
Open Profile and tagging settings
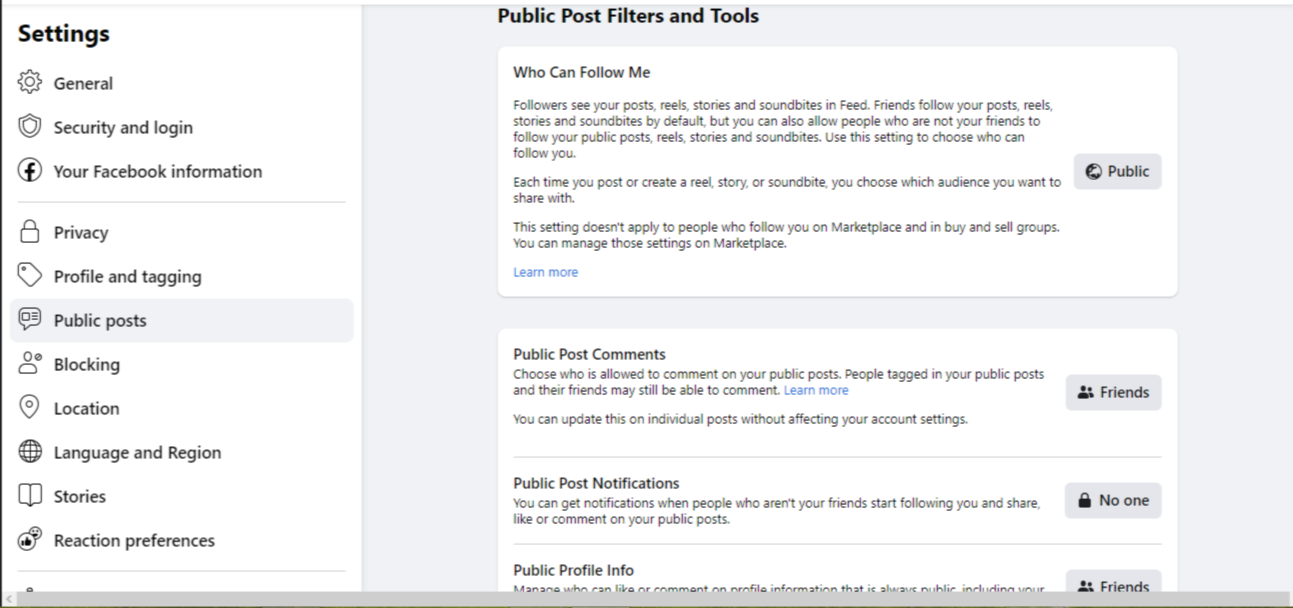click(x=181, y=276)
